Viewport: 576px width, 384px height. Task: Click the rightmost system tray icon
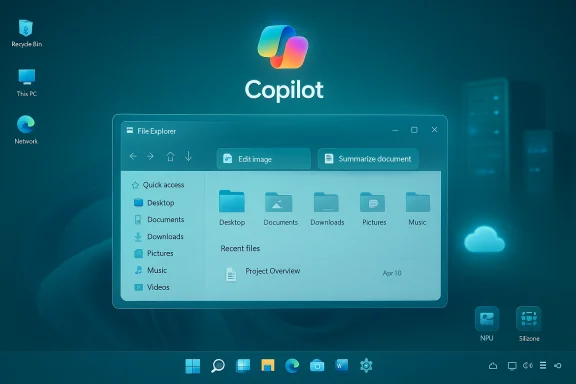pyautogui.click(x=558, y=366)
